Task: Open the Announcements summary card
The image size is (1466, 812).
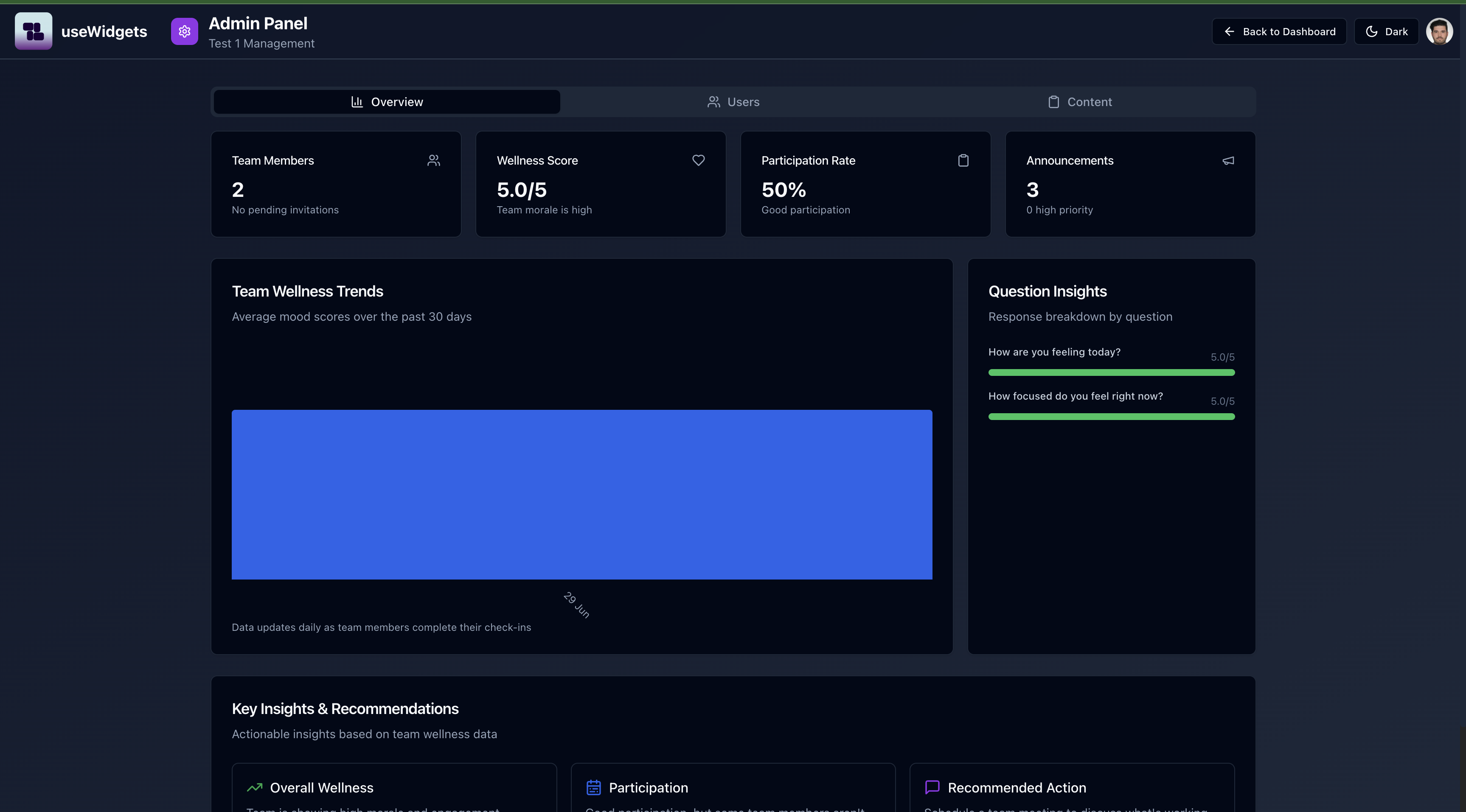Action: 1130,184
